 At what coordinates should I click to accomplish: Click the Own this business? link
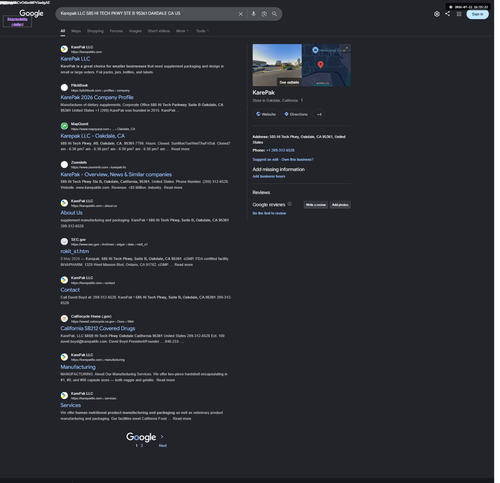click(x=297, y=160)
